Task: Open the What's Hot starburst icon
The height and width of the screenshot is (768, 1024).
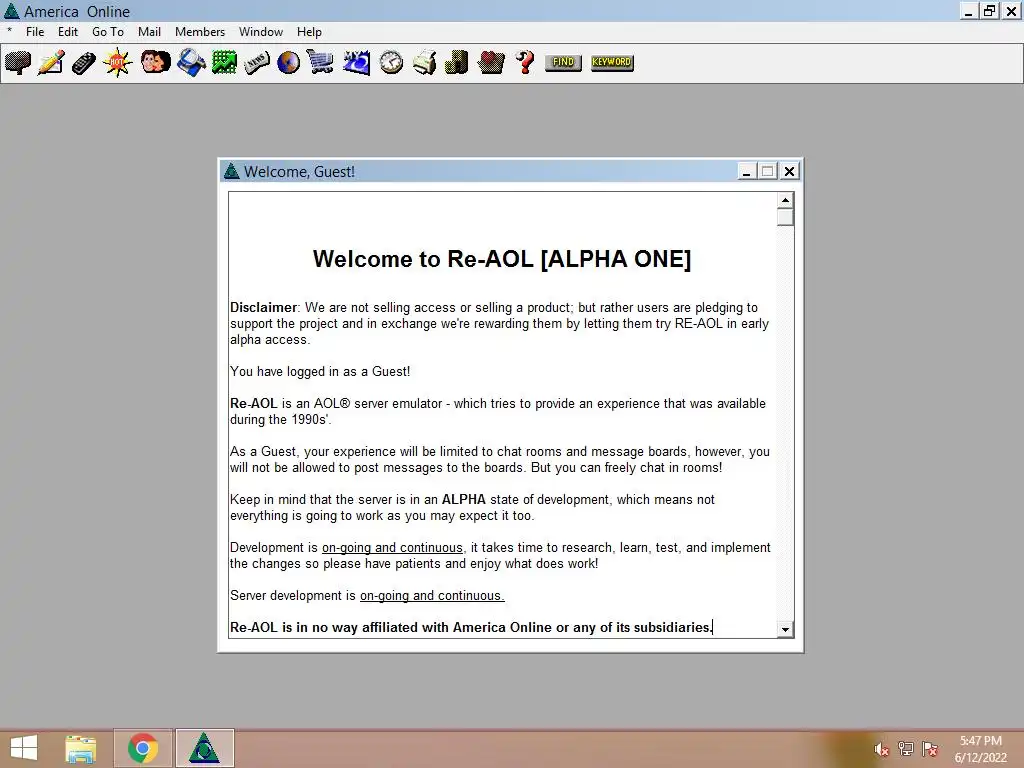Action: tap(118, 63)
